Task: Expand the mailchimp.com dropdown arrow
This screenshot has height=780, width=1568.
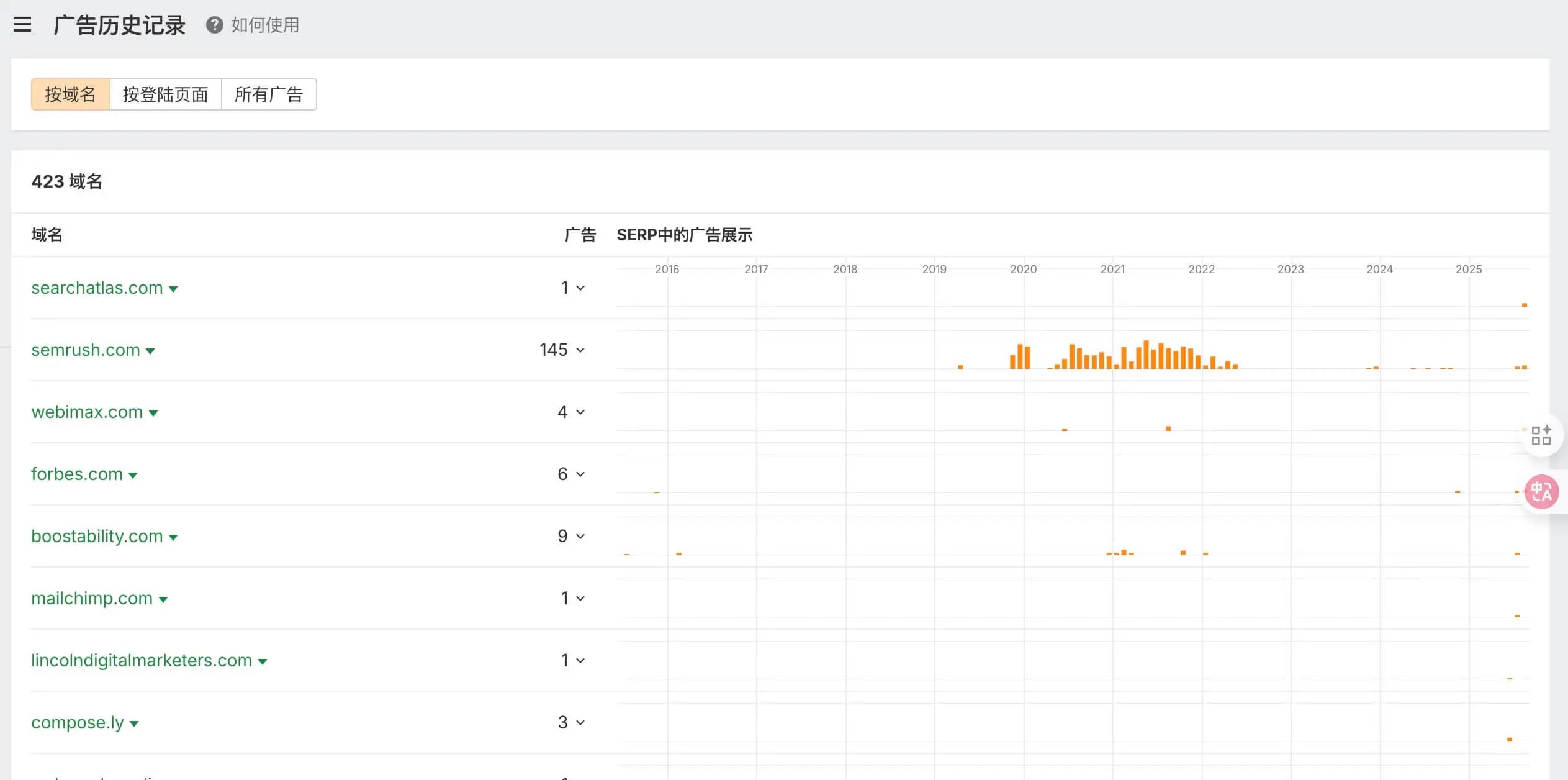Action: click(163, 599)
